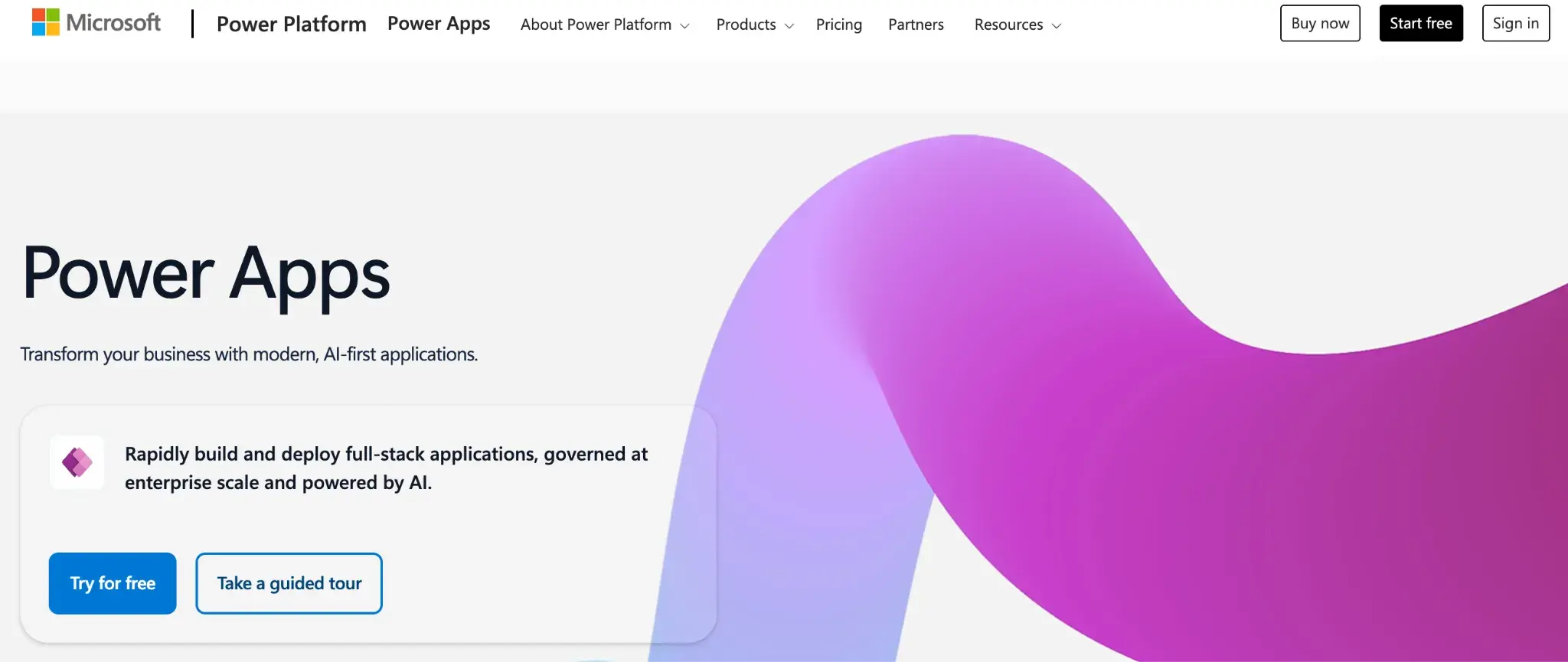
Task: Click the Power Apps main heading
Action: click(207, 276)
